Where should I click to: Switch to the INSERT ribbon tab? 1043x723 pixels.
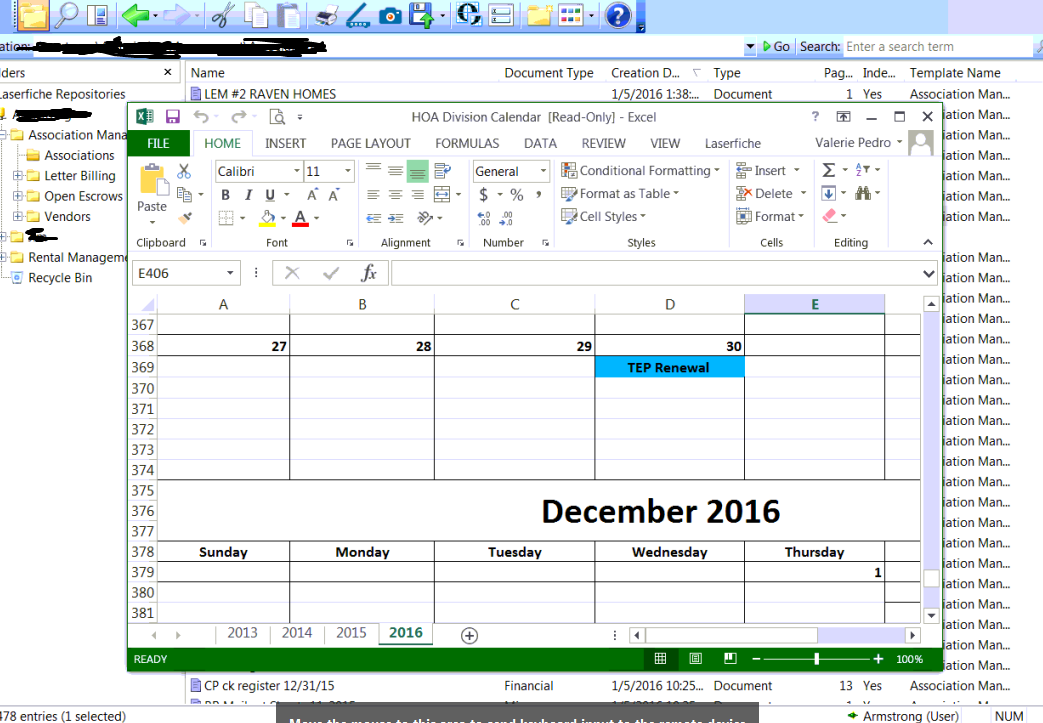[285, 144]
